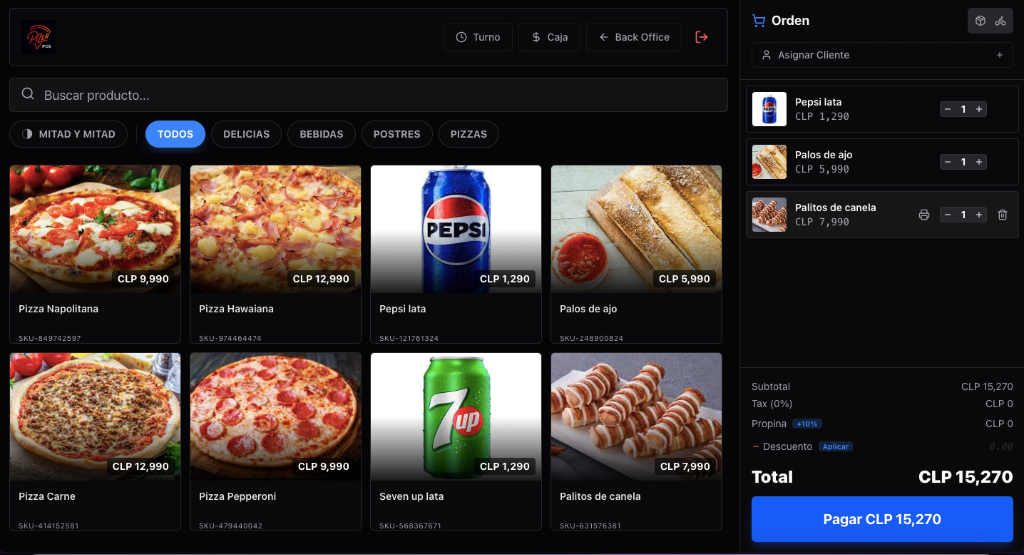This screenshot has height=555, width=1024.
Task: Go to Back Office
Action: pos(633,37)
